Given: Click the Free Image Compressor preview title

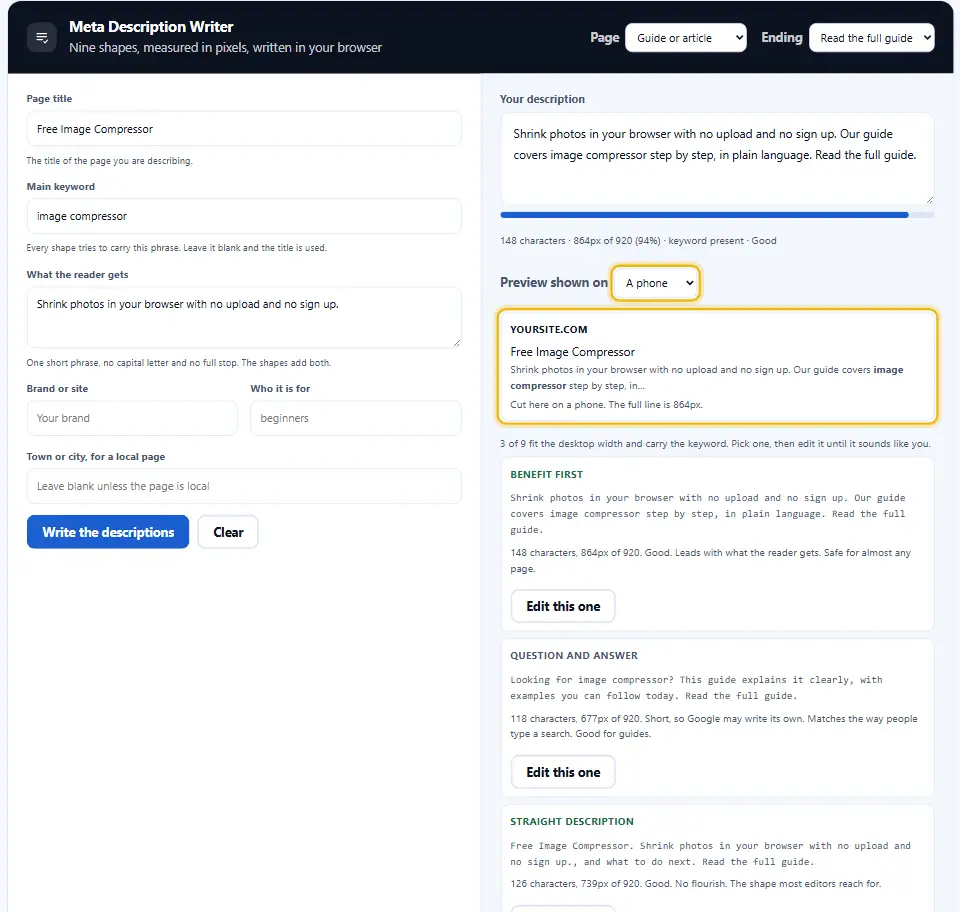Looking at the screenshot, I should tap(572, 352).
